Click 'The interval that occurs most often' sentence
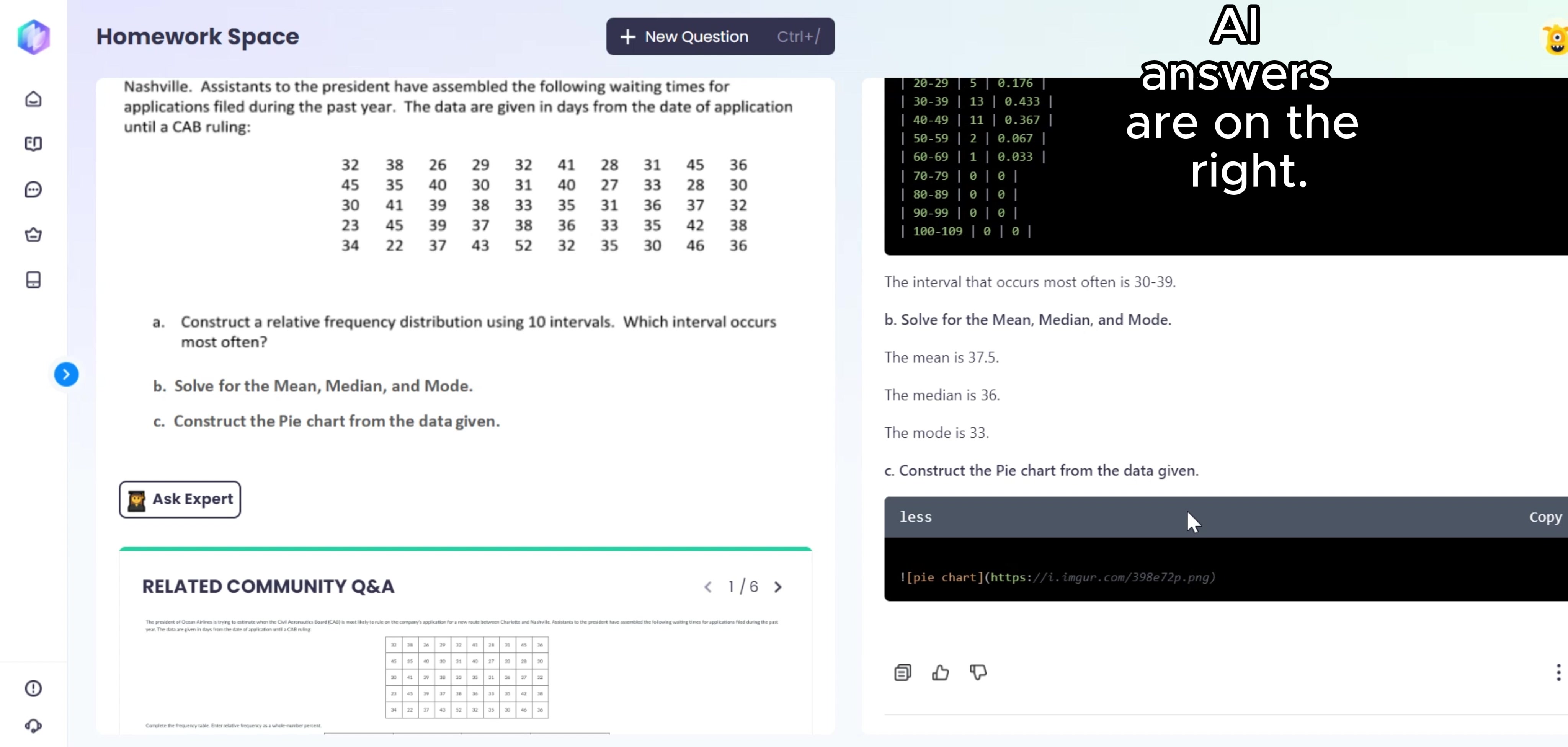Viewport: 1568px width, 747px height. 1030,282
